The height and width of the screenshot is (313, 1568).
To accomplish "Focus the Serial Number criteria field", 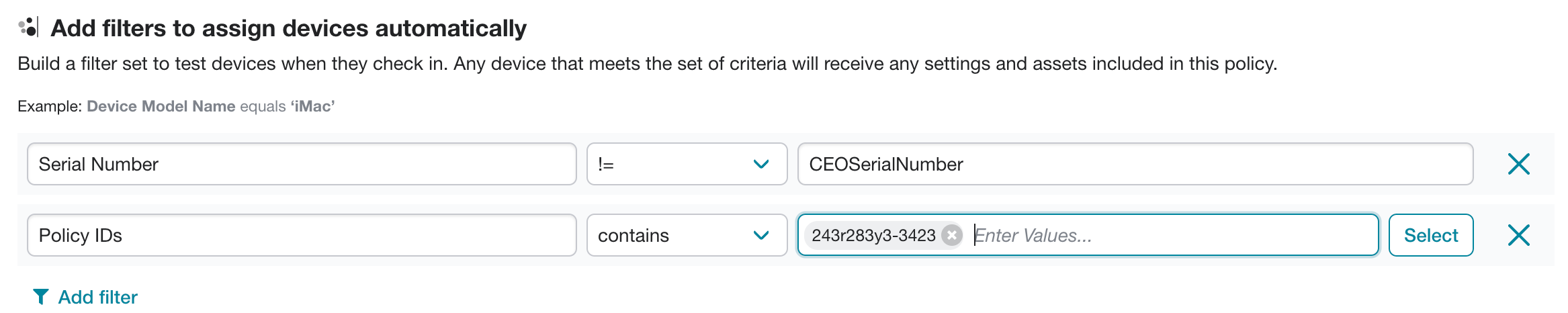I will click(301, 164).
